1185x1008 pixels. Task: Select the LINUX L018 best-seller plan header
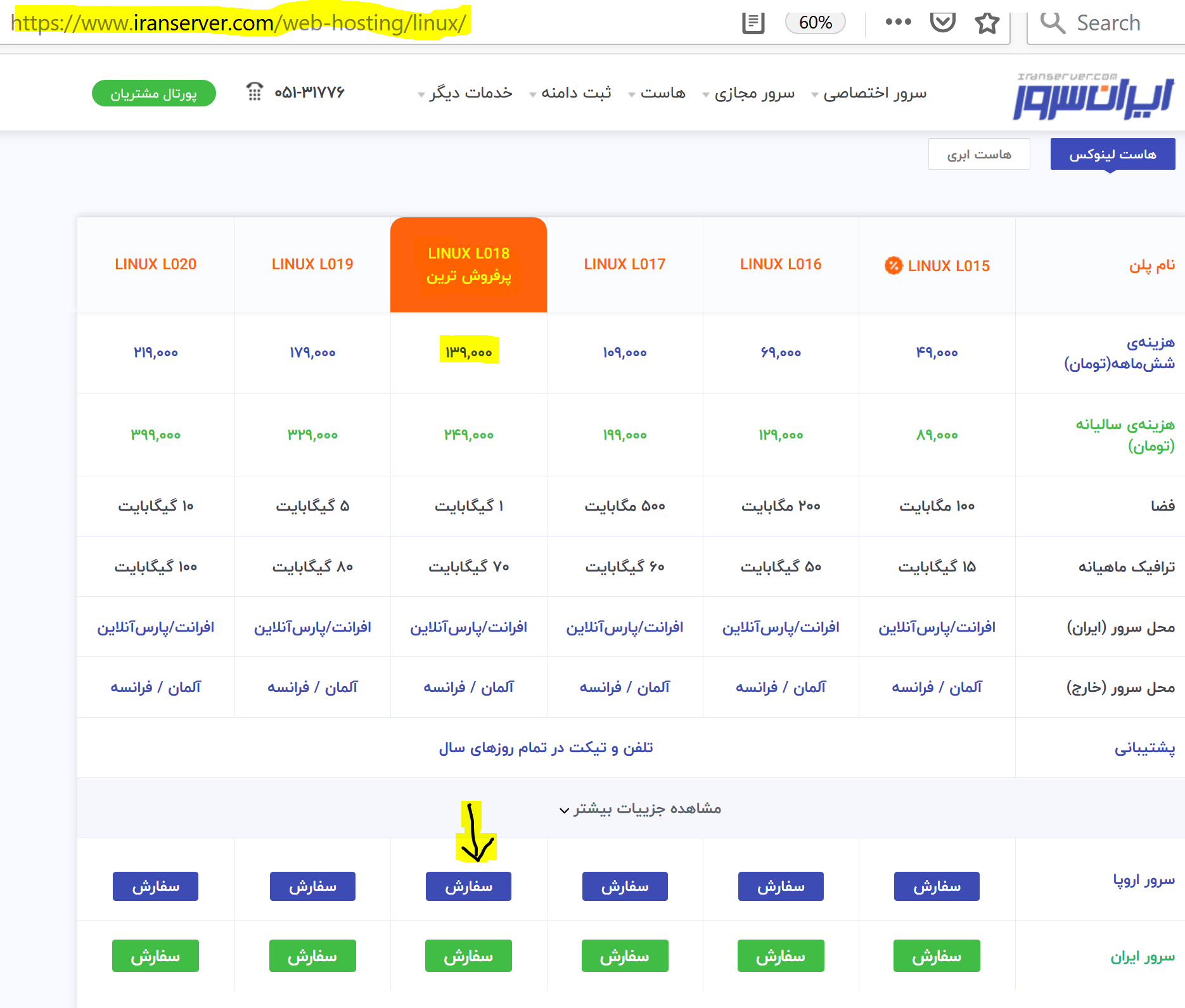tap(468, 265)
